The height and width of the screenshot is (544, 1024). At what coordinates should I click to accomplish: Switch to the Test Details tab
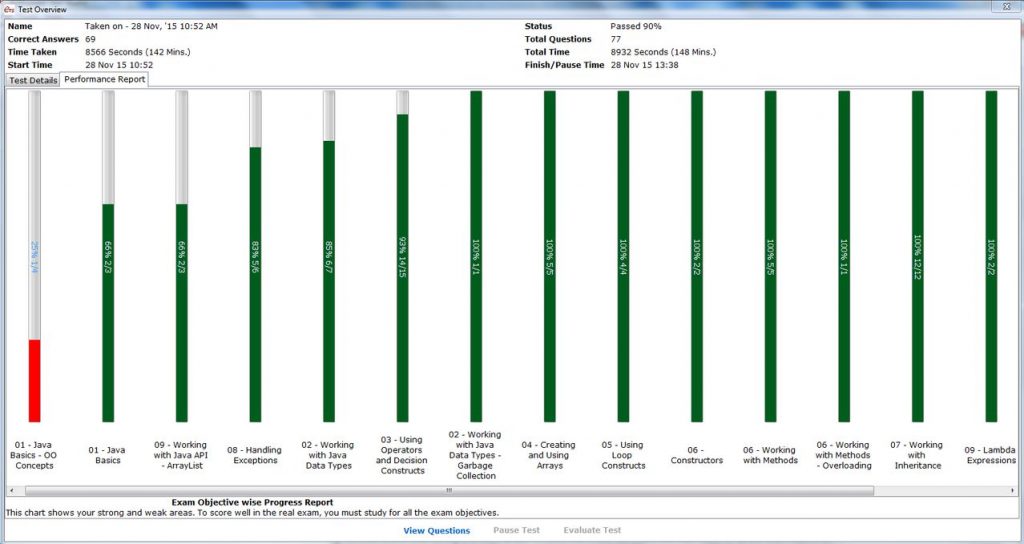32,80
